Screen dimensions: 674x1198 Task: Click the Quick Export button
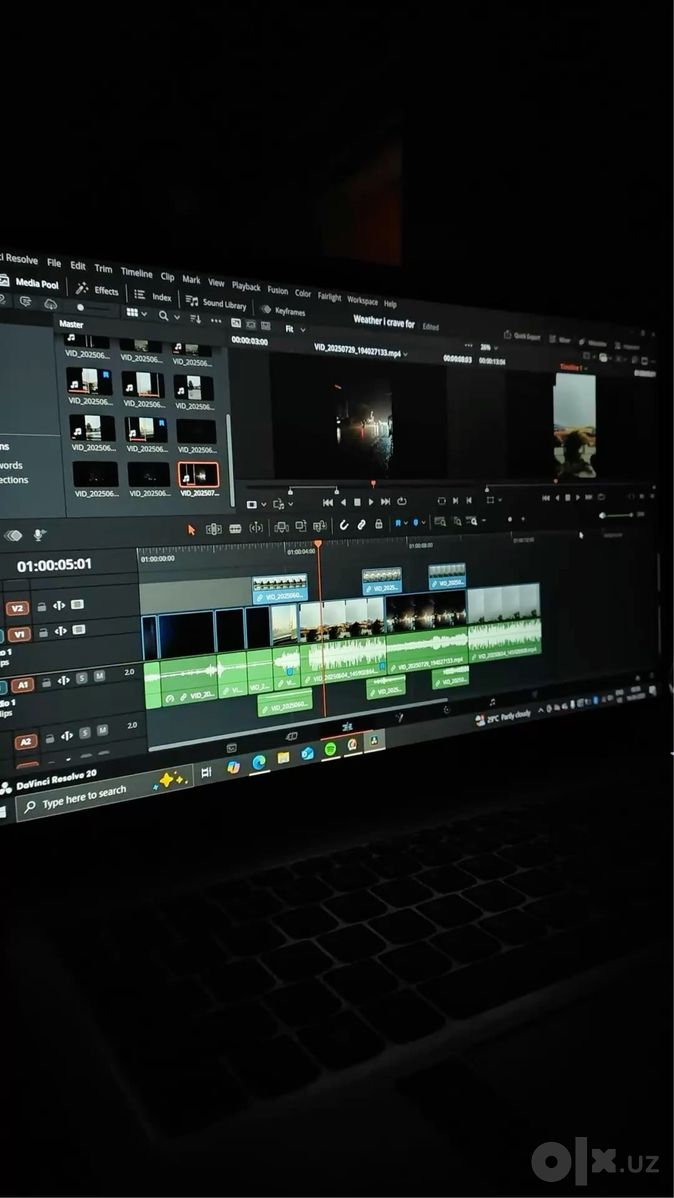point(522,335)
